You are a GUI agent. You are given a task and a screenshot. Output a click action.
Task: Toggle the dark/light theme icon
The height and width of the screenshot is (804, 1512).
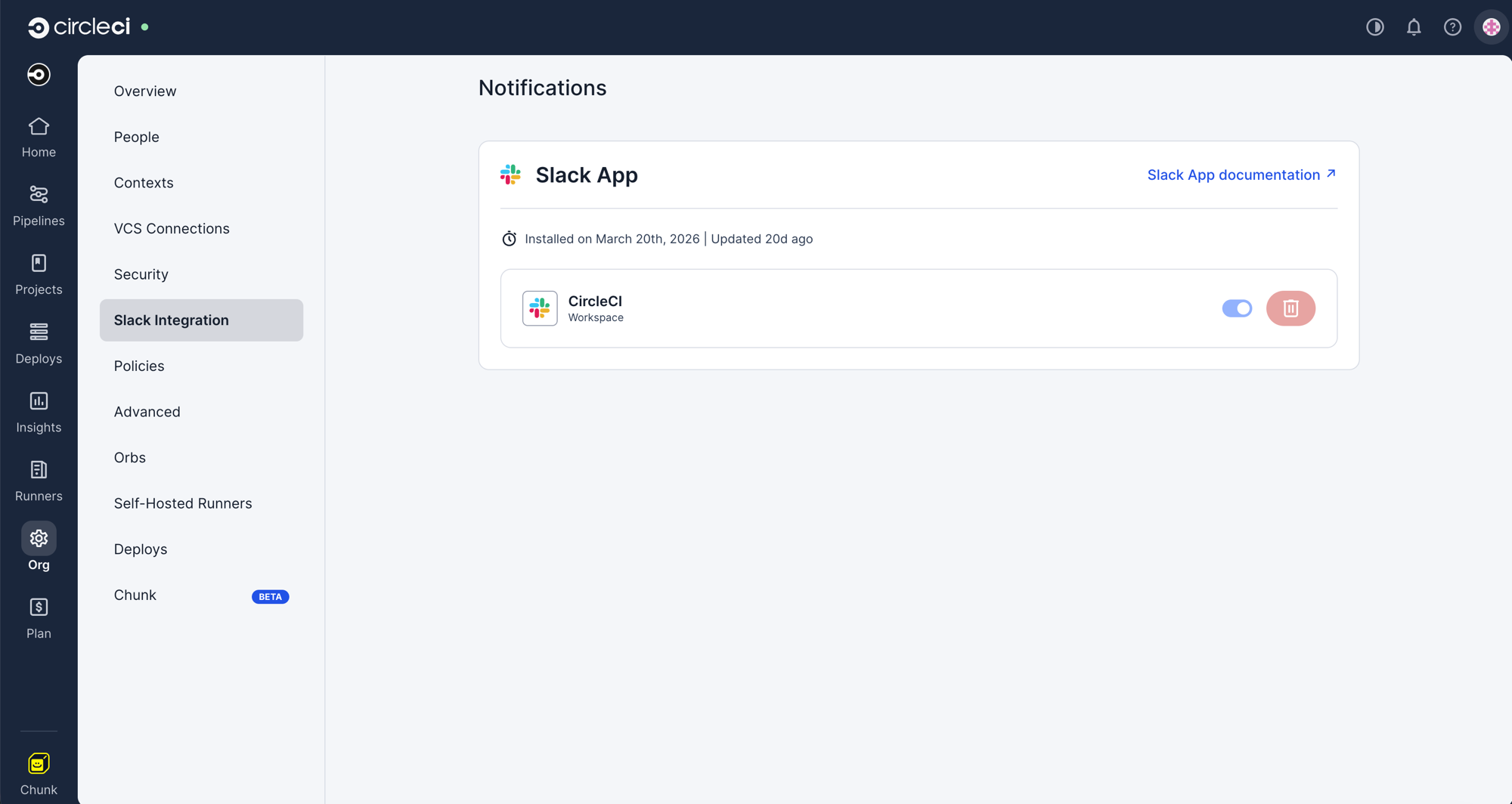tap(1375, 27)
